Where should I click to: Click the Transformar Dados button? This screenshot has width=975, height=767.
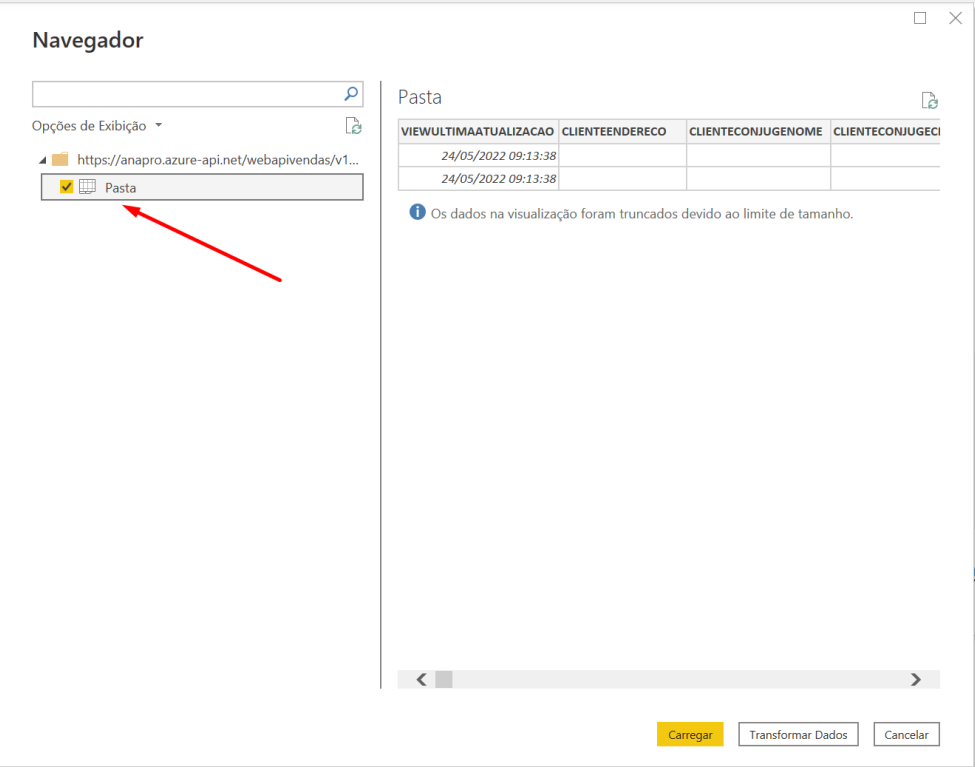[x=798, y=735]
